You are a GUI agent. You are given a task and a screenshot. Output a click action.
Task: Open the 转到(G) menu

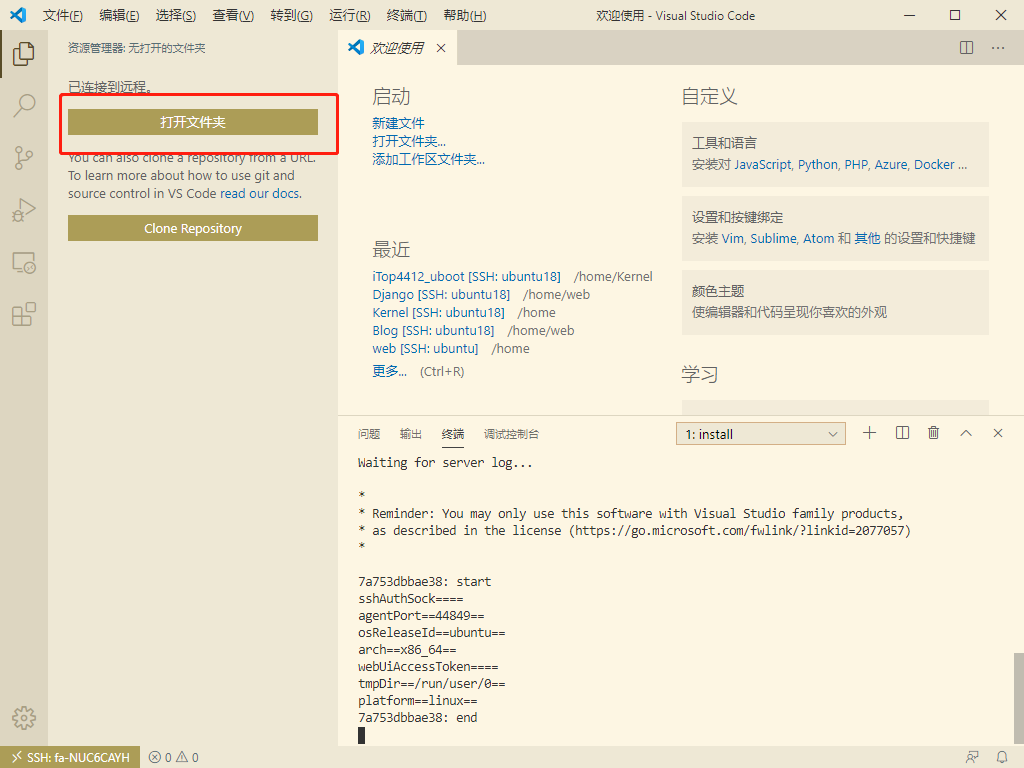point(291,16)
